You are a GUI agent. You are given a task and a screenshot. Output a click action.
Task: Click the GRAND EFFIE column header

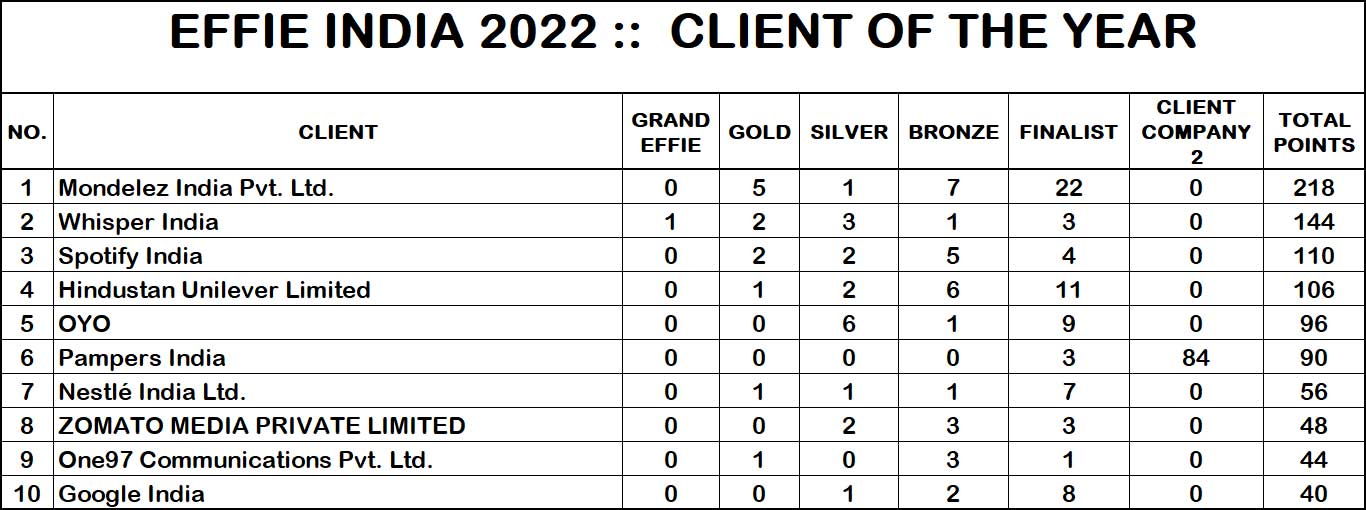[670, 132]
